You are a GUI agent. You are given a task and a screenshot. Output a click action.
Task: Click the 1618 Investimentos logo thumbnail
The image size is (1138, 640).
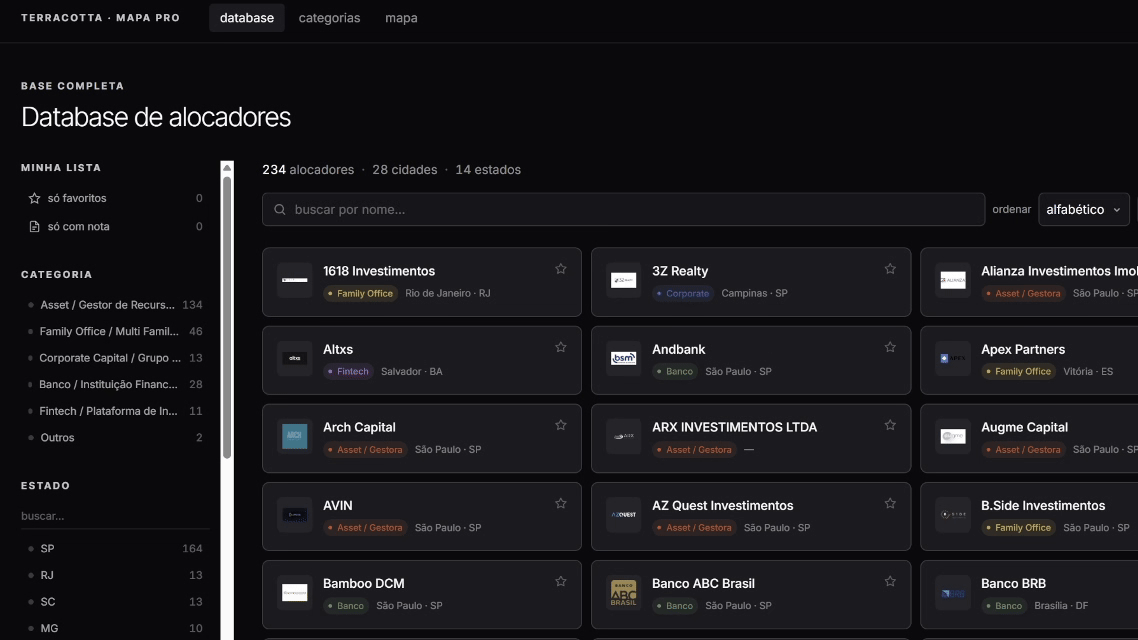[295, 280]
